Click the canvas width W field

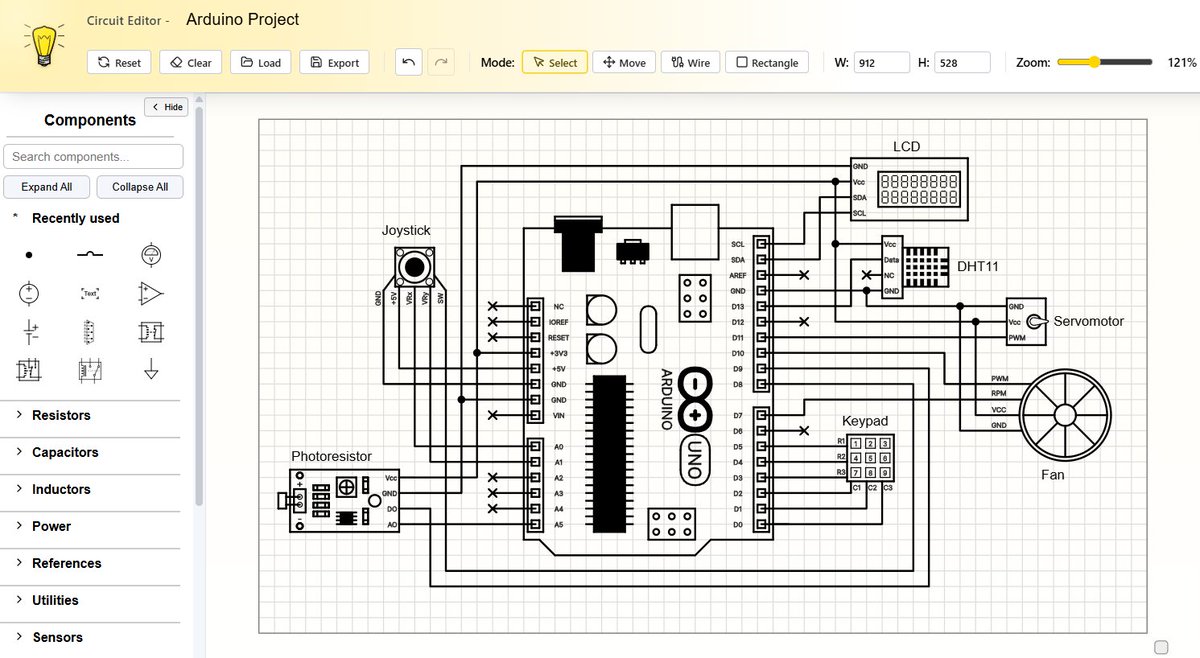881,62
